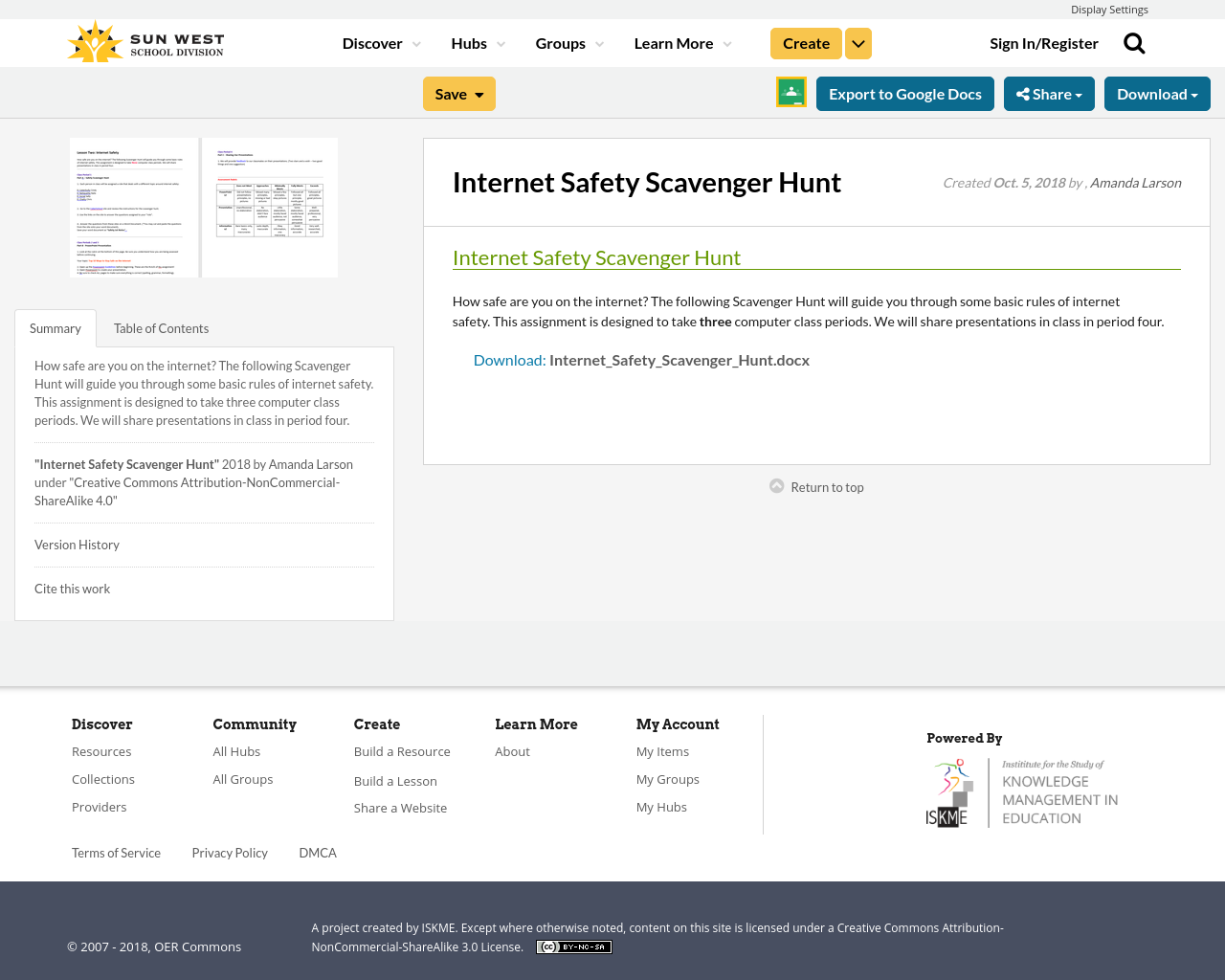1225x980 pixels.
Task: Click the Google Classroom icon
Action: click(x=791, y=92)
